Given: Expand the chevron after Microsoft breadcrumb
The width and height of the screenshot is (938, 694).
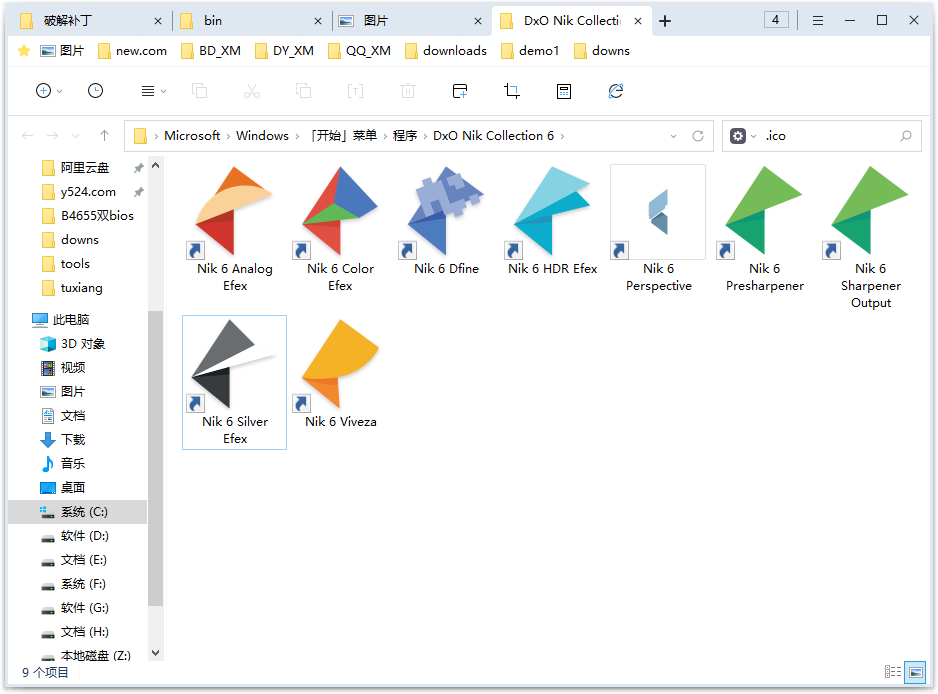Looking at the screenshot, I should pyautogui.click(x=229, y=136).
